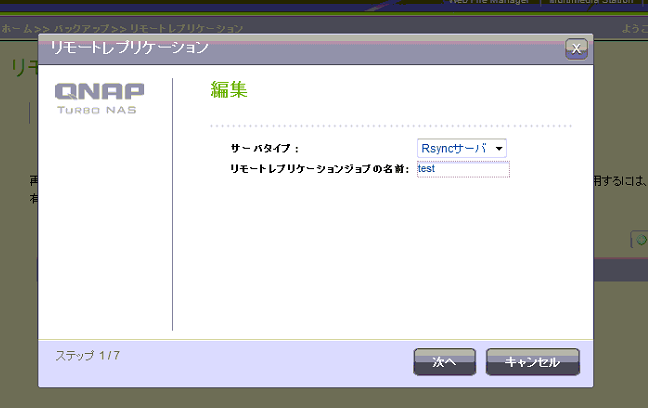648x408 pixels.
Task: Close the リモートレプリケーション dialog with X
Action: tap(575, 47)
